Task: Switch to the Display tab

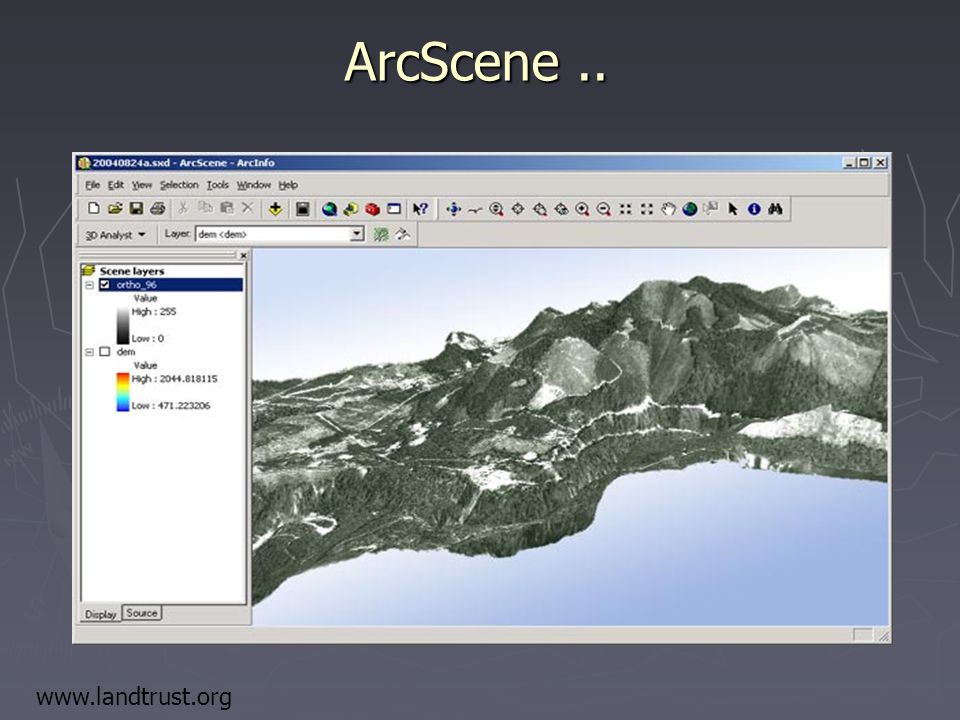Action: [100, 614]
